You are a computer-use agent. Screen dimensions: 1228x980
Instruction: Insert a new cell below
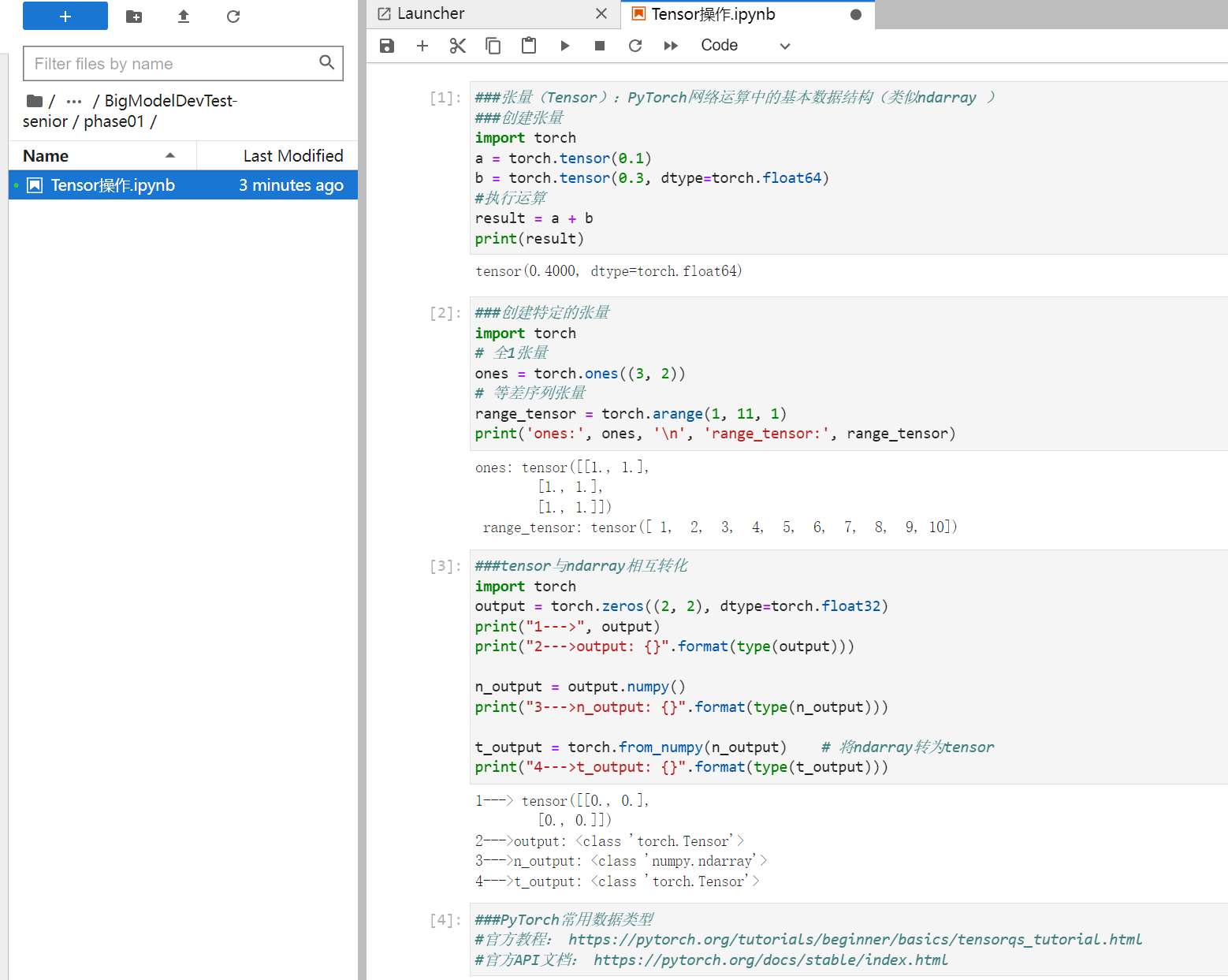coord(422,46)
